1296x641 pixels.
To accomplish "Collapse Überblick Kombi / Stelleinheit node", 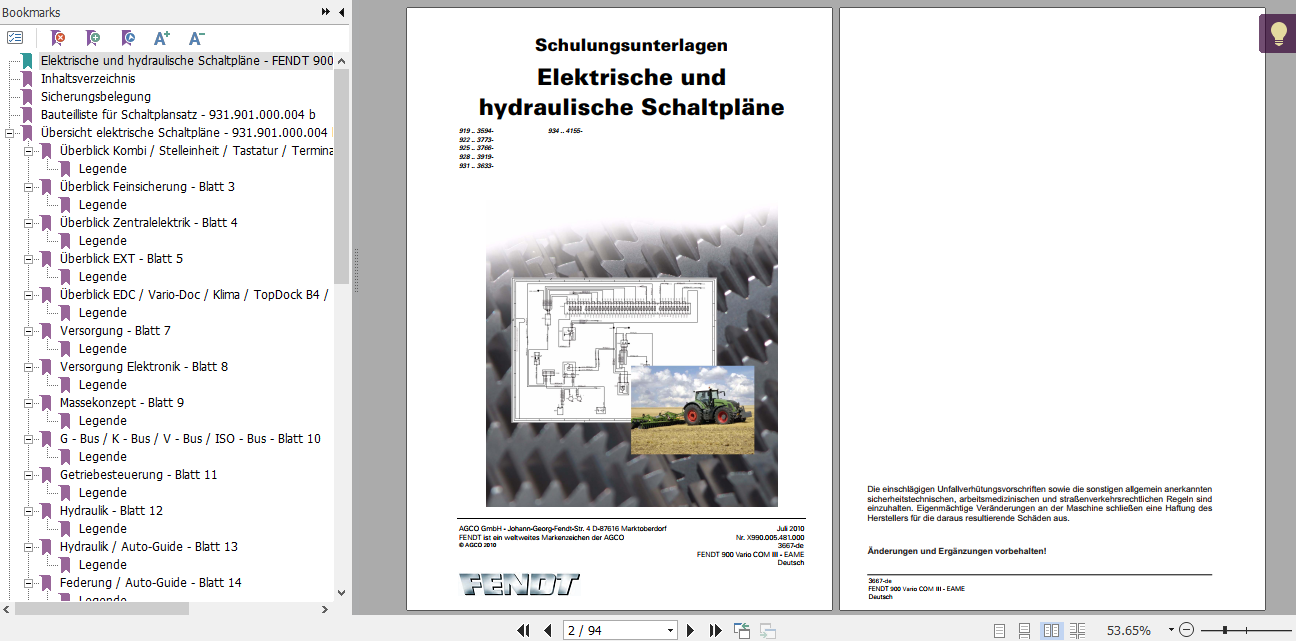I will [29, 151].
